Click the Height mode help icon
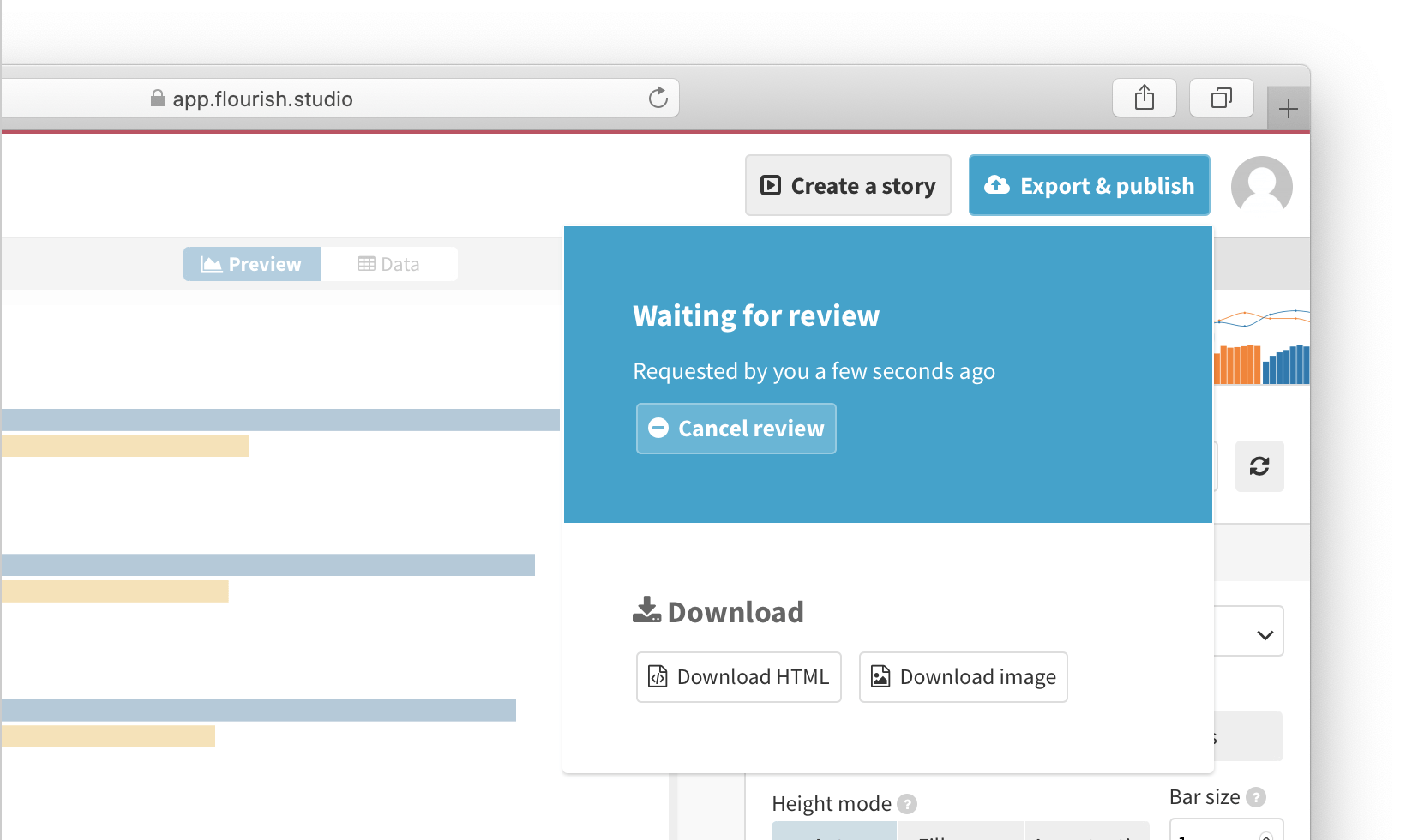1406x840 pixels. [907, 804]
